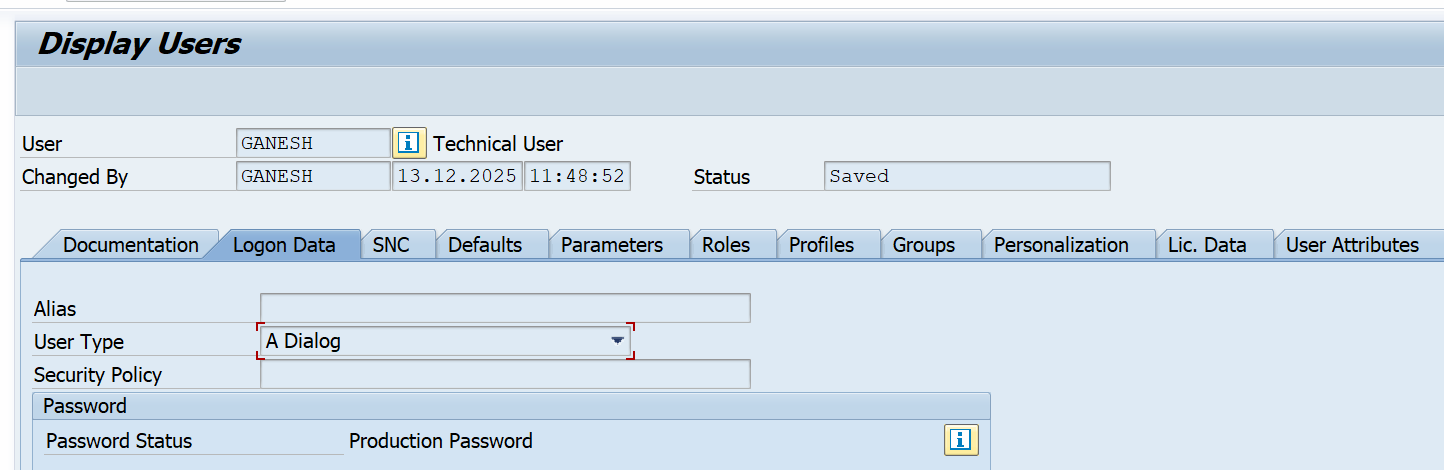Click the info icon in the Password section
Screen dimensions: 1444x470
pos(961,440)
